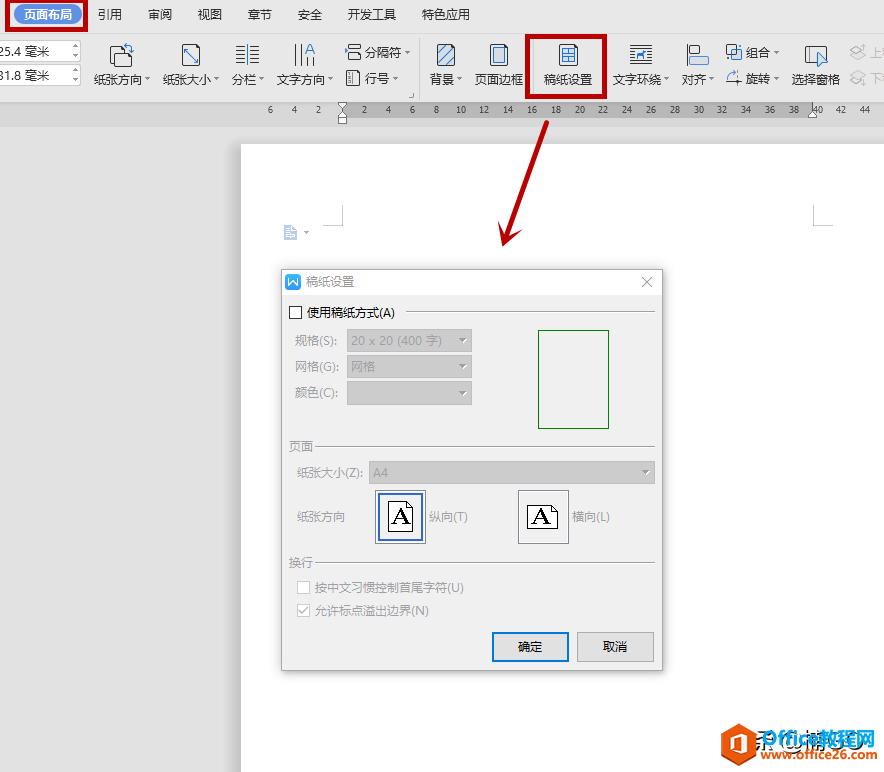Switch to the 视图 tab
Screen dimensions: 884x772
(210, 15)
